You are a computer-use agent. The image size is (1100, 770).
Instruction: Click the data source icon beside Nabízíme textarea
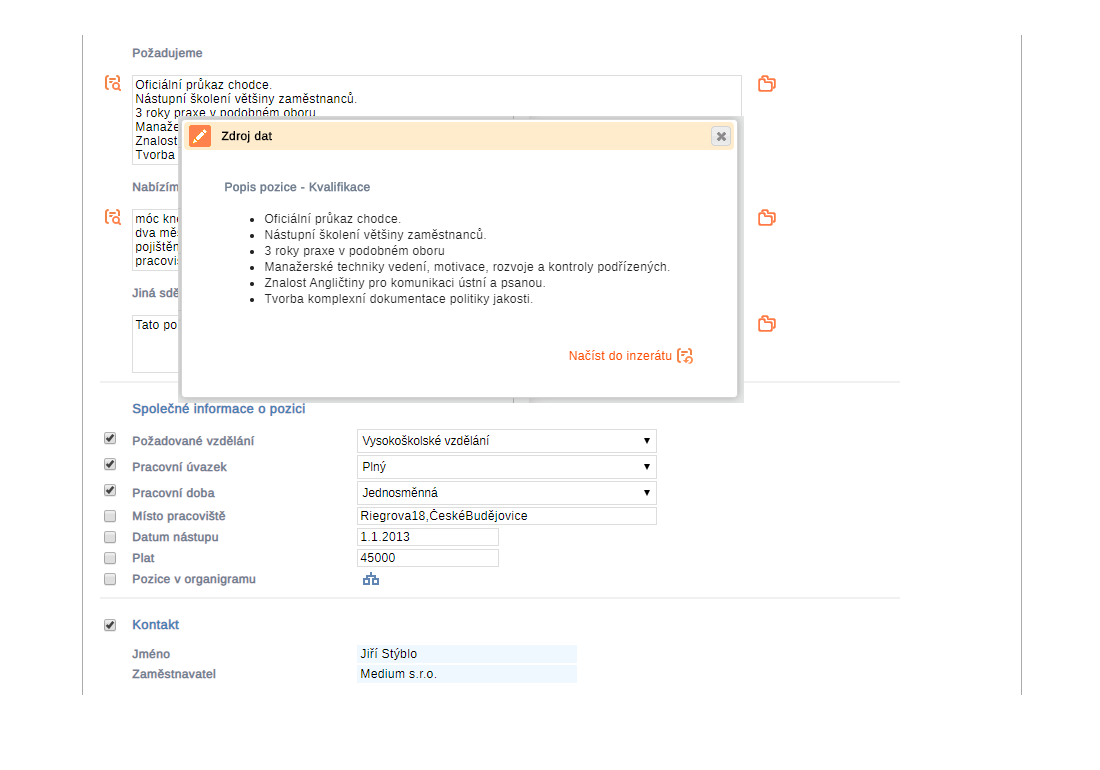click(113, 217)
